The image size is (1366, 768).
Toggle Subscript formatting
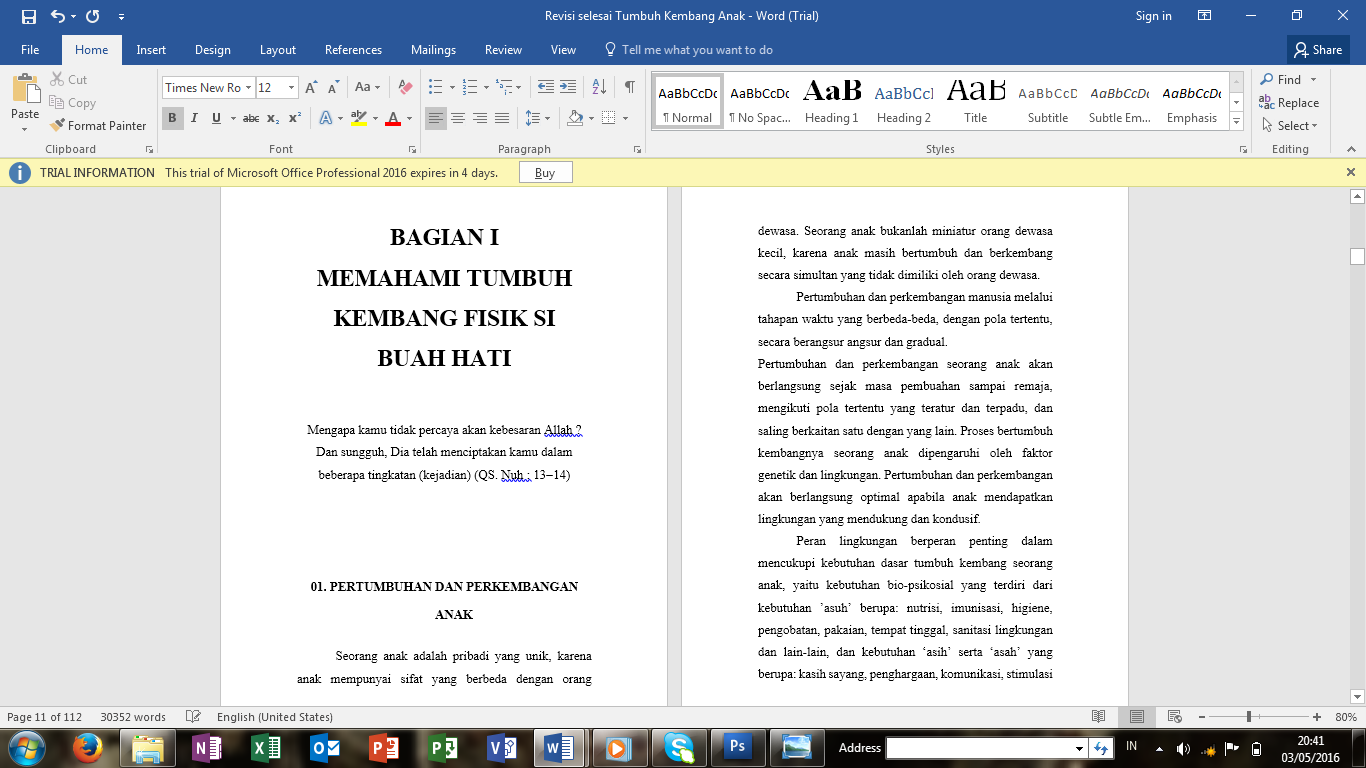tap(274, 118)
